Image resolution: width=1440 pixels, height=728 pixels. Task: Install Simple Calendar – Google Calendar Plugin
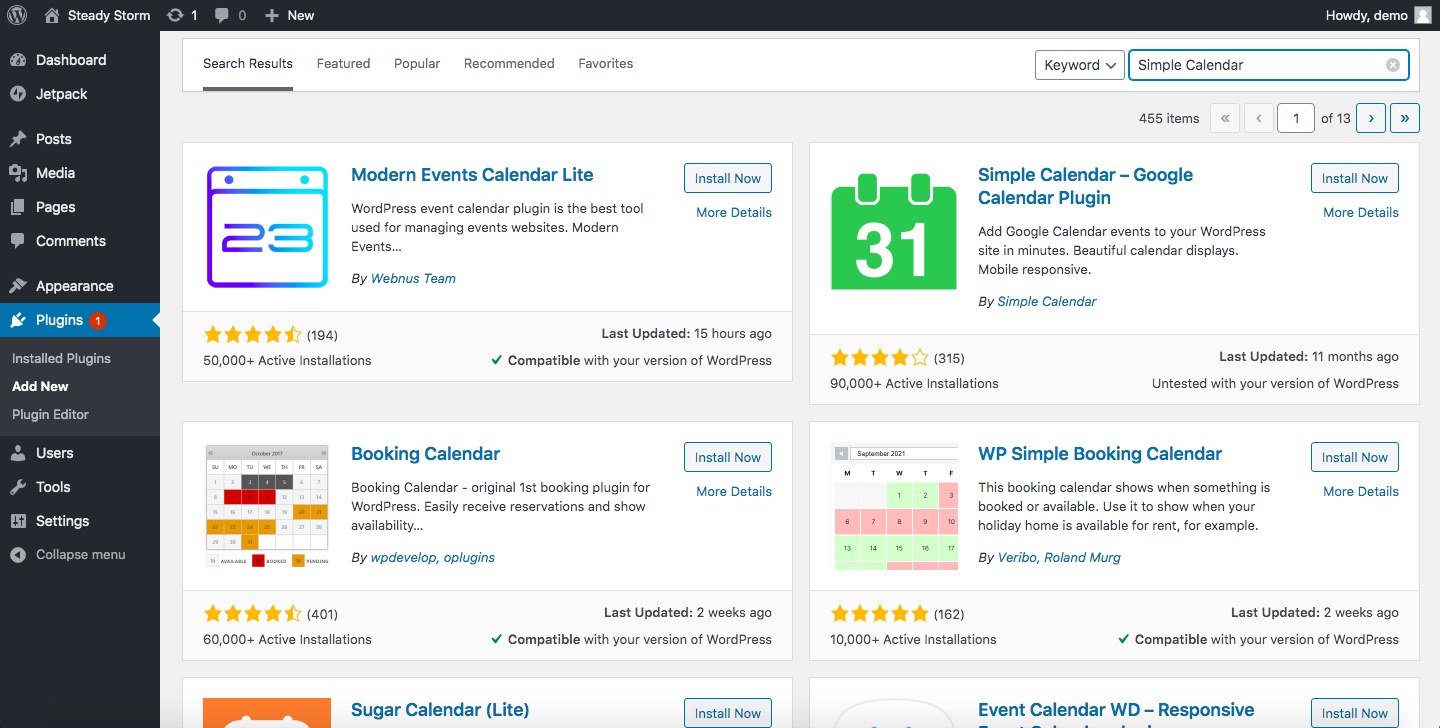tap(1355, 178)
